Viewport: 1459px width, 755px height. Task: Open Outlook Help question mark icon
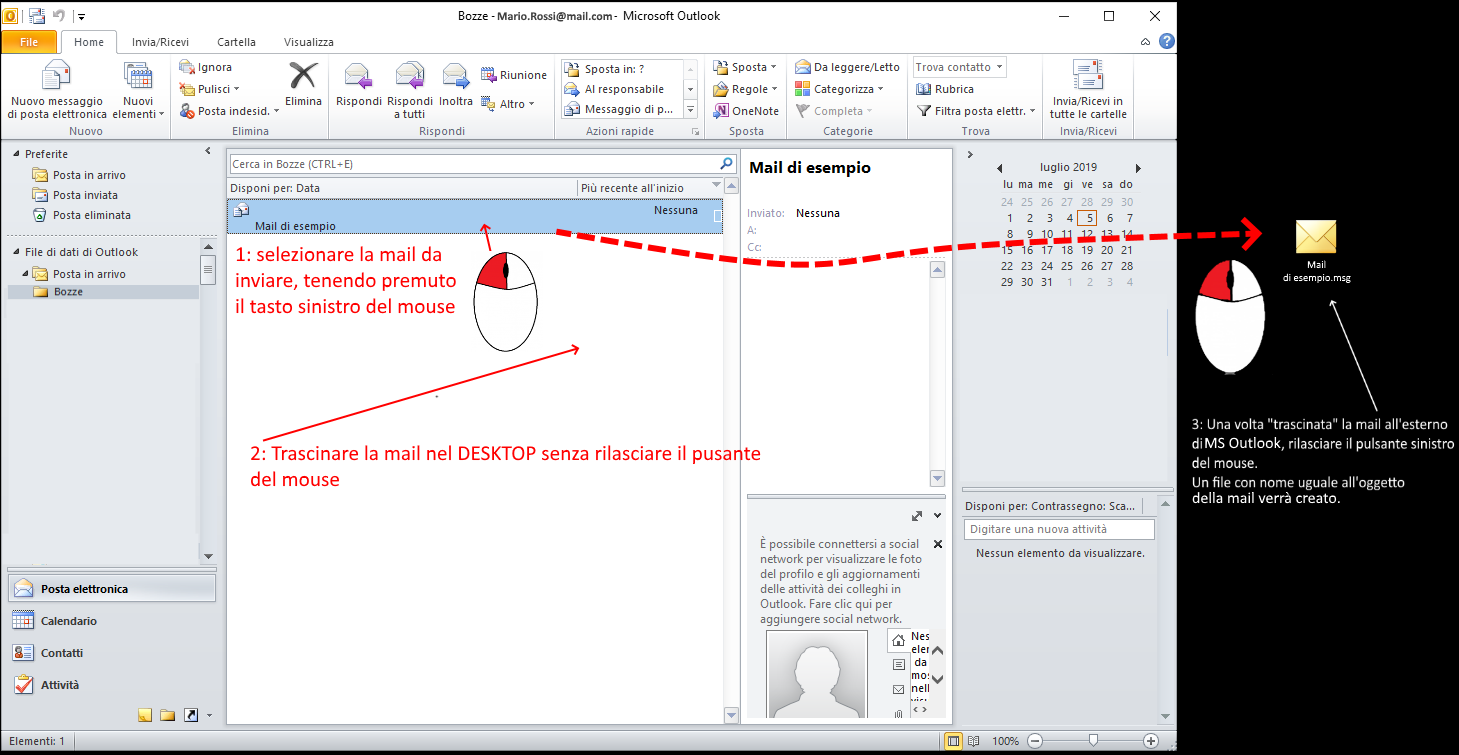[x=1166, y=42]
